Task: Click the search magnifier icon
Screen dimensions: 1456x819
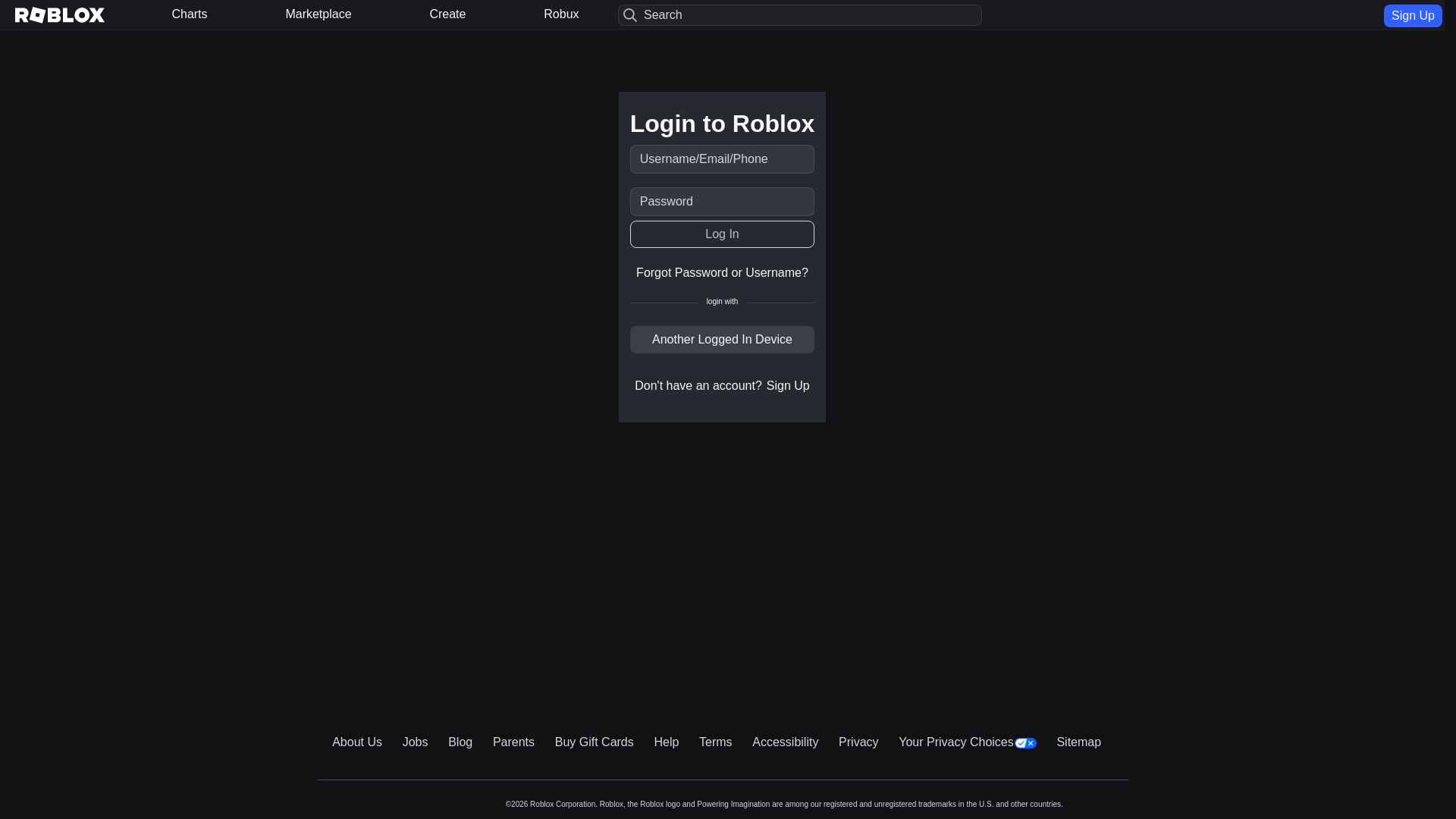Action: (630, 15)
